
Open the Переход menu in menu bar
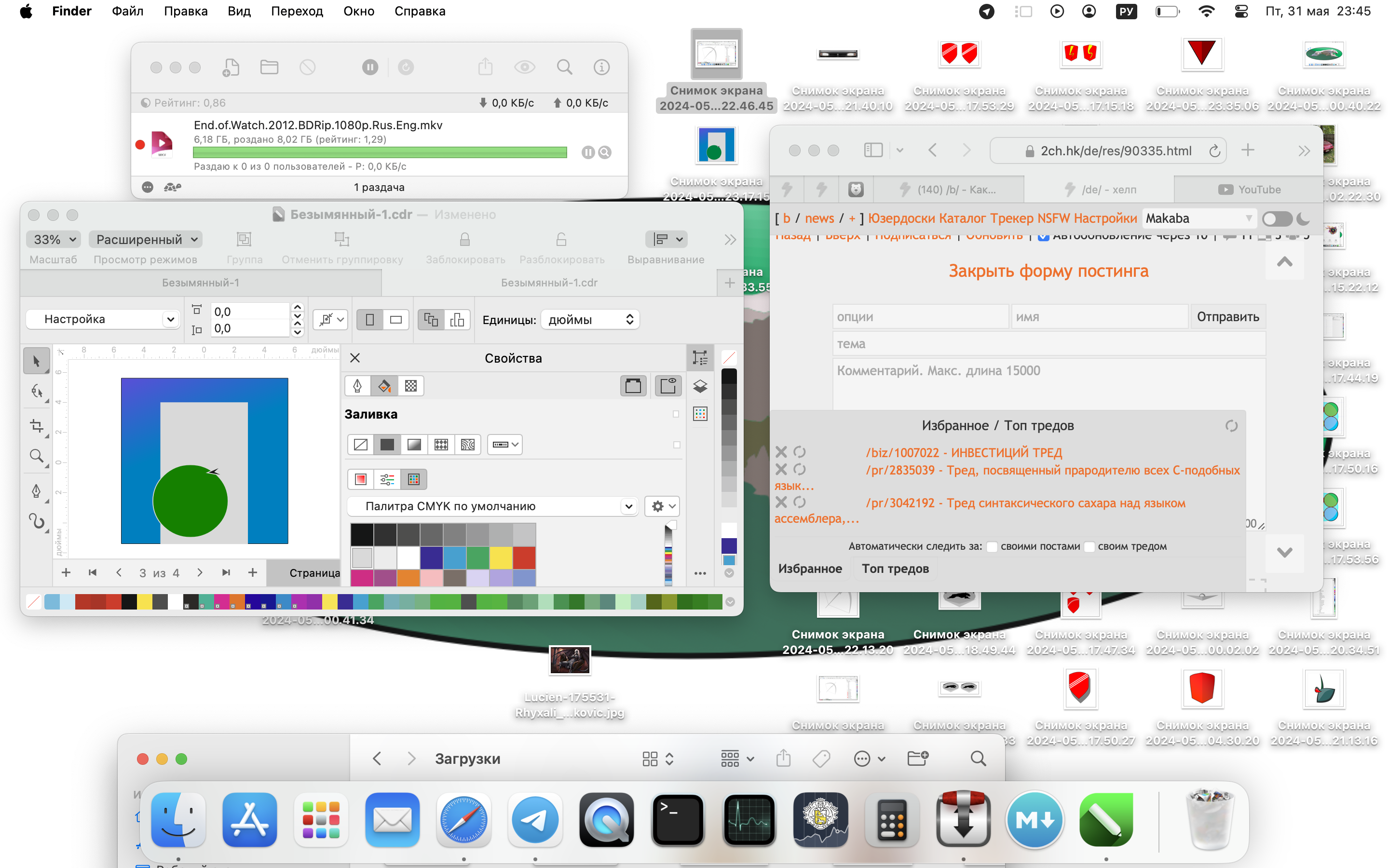point(297,11)
